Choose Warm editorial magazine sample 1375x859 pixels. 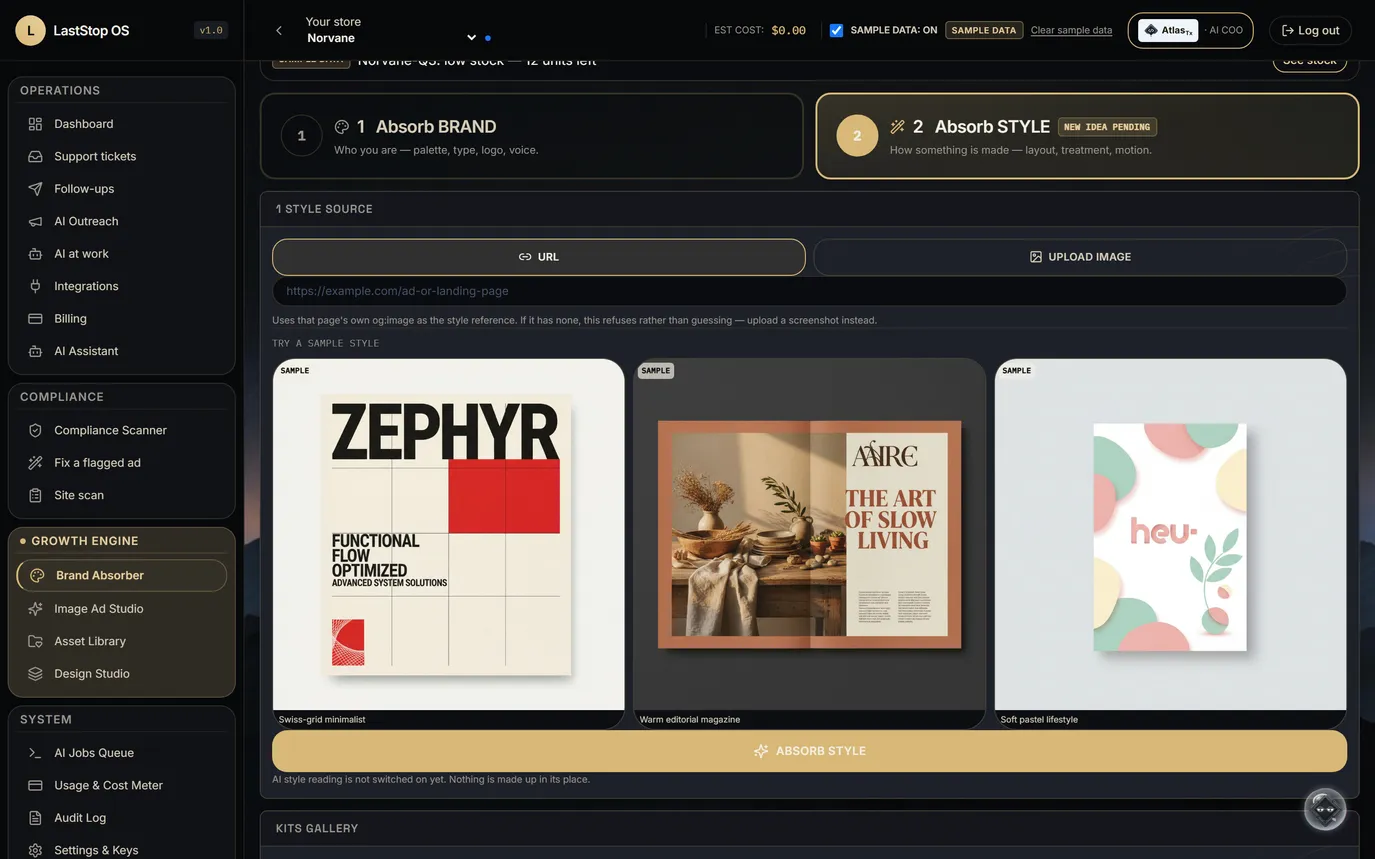[809, 544]
